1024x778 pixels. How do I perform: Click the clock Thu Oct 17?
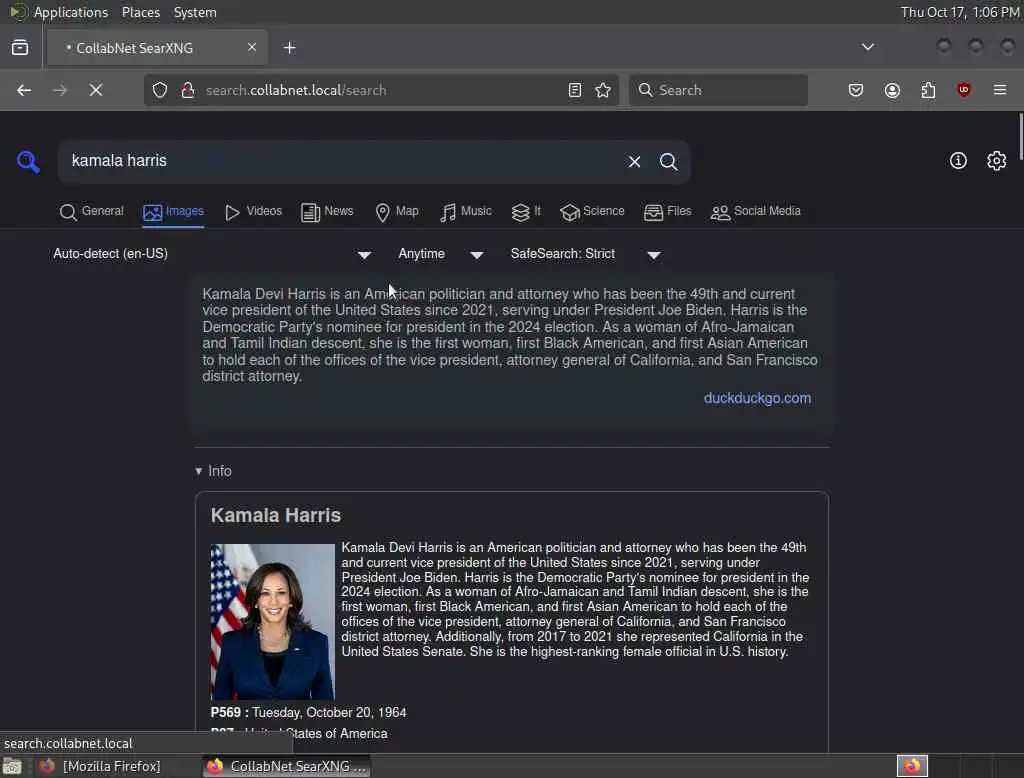tap(960, 12)
